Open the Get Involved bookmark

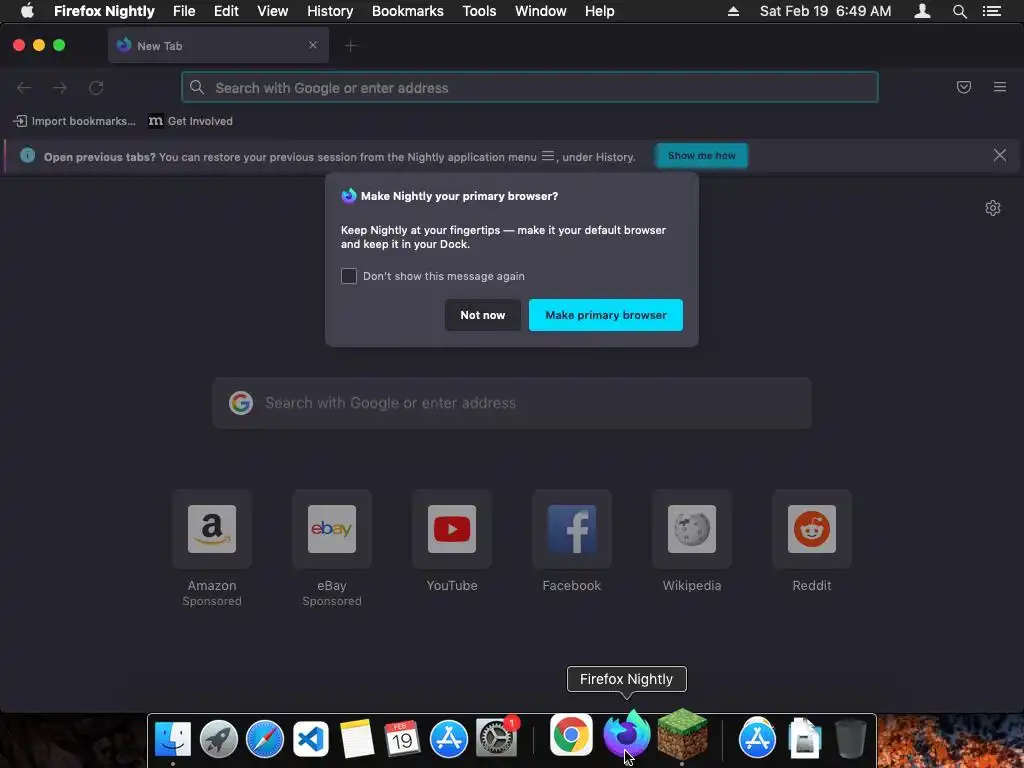(x=191, y=121)
